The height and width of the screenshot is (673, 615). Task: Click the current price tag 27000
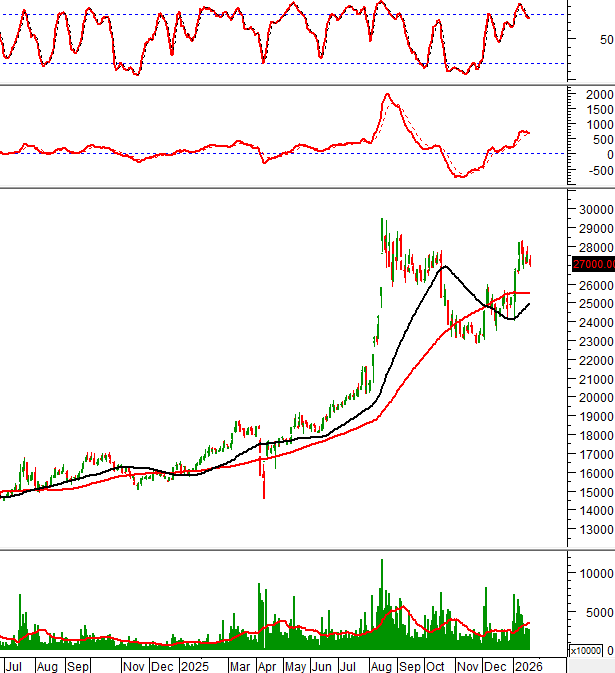pos(592,264)
